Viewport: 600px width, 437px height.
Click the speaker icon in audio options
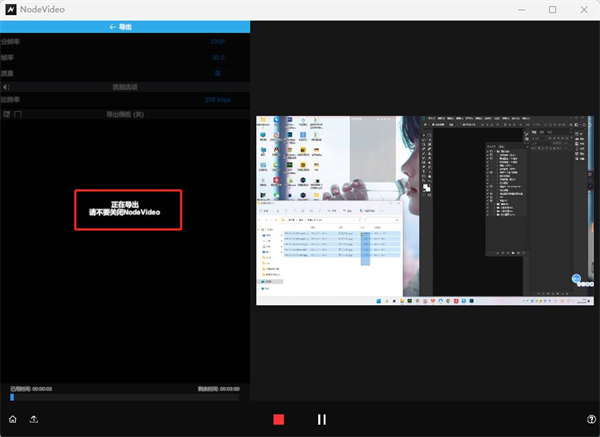tap(7, 87)
